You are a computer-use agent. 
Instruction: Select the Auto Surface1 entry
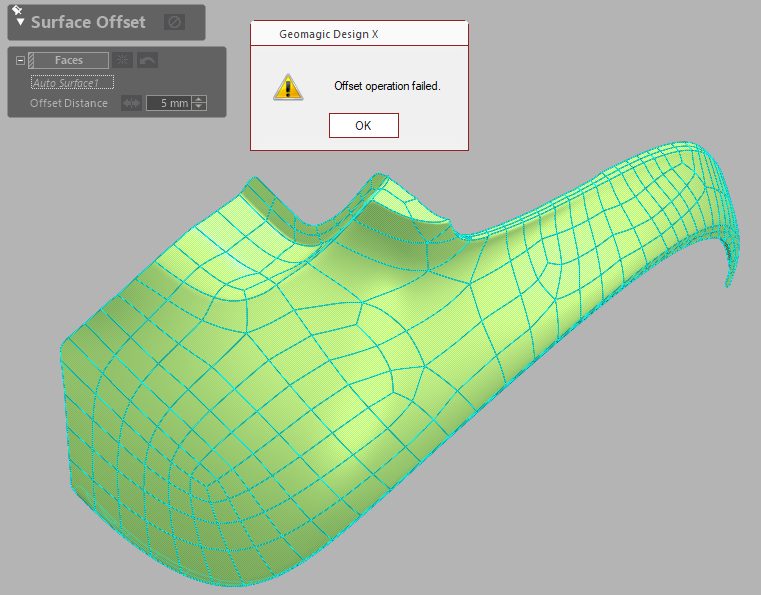(72, 83)
